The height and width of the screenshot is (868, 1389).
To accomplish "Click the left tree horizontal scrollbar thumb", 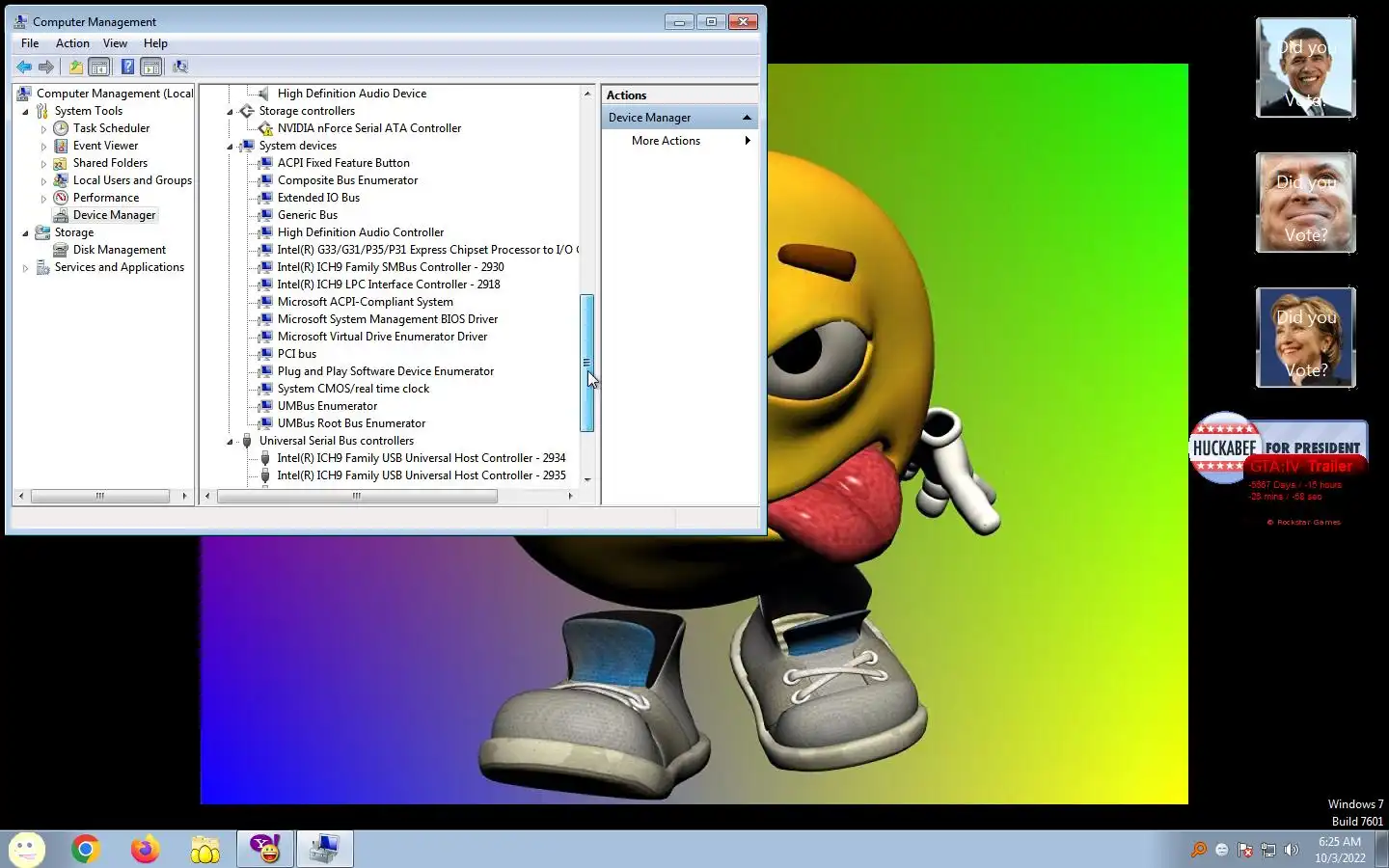I will [100, 496].
